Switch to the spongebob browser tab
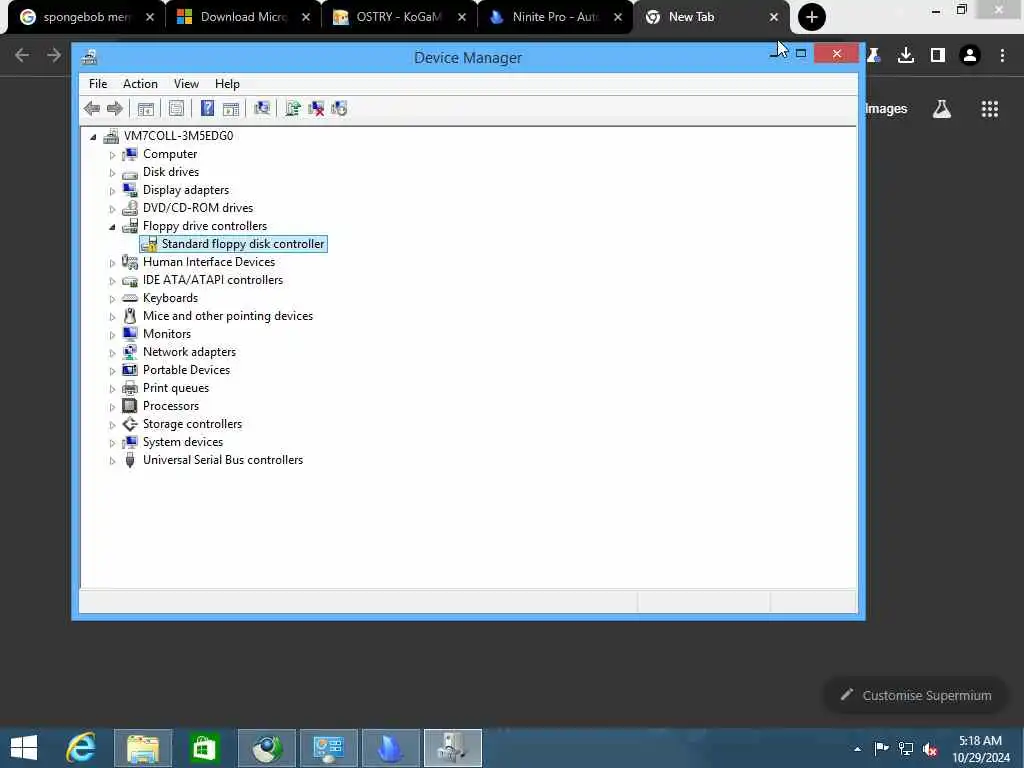Viewport: 1024px width, 768px height. pyautogui.click(x=85, y=17)
